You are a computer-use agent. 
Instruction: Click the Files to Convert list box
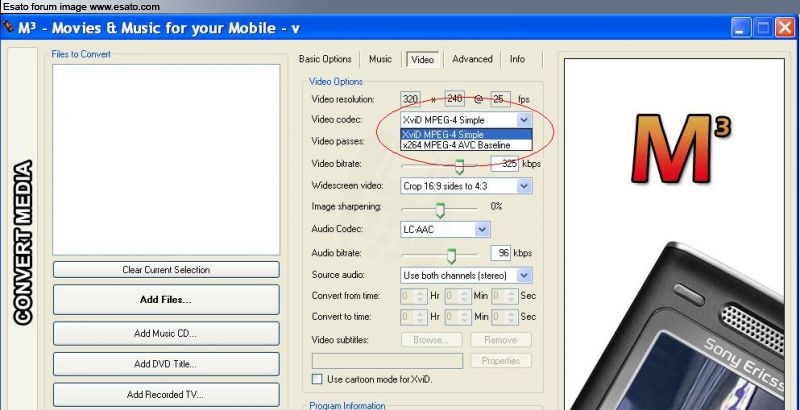pyautogui.click(x=166, y=160)
